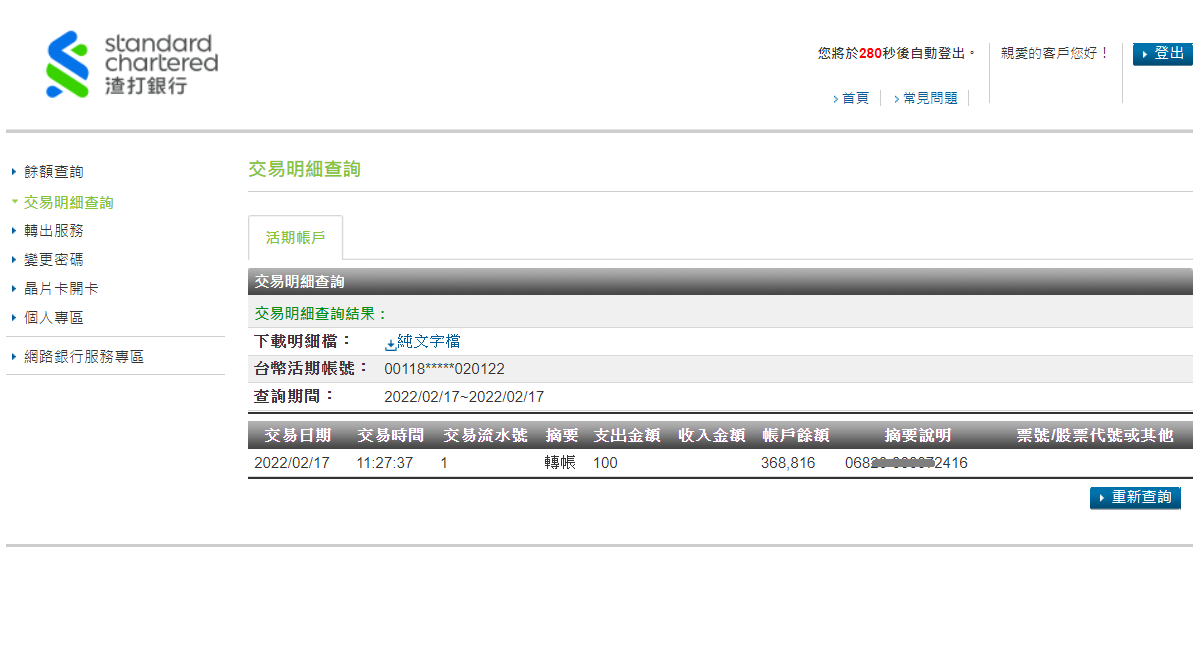
Task: Click the Standard Chartered logo
Action: click(x=132, y=64)
